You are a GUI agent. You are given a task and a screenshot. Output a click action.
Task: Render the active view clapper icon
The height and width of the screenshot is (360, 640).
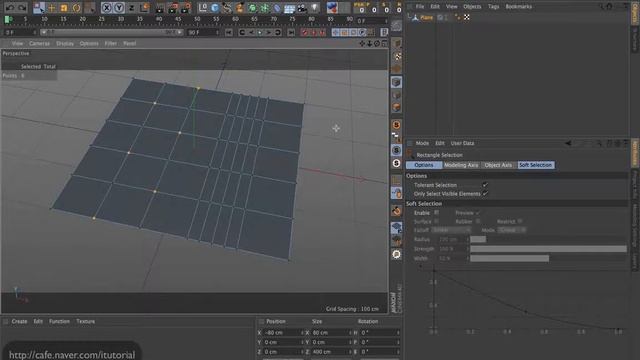pyautogui.click(x=160, y=8)
